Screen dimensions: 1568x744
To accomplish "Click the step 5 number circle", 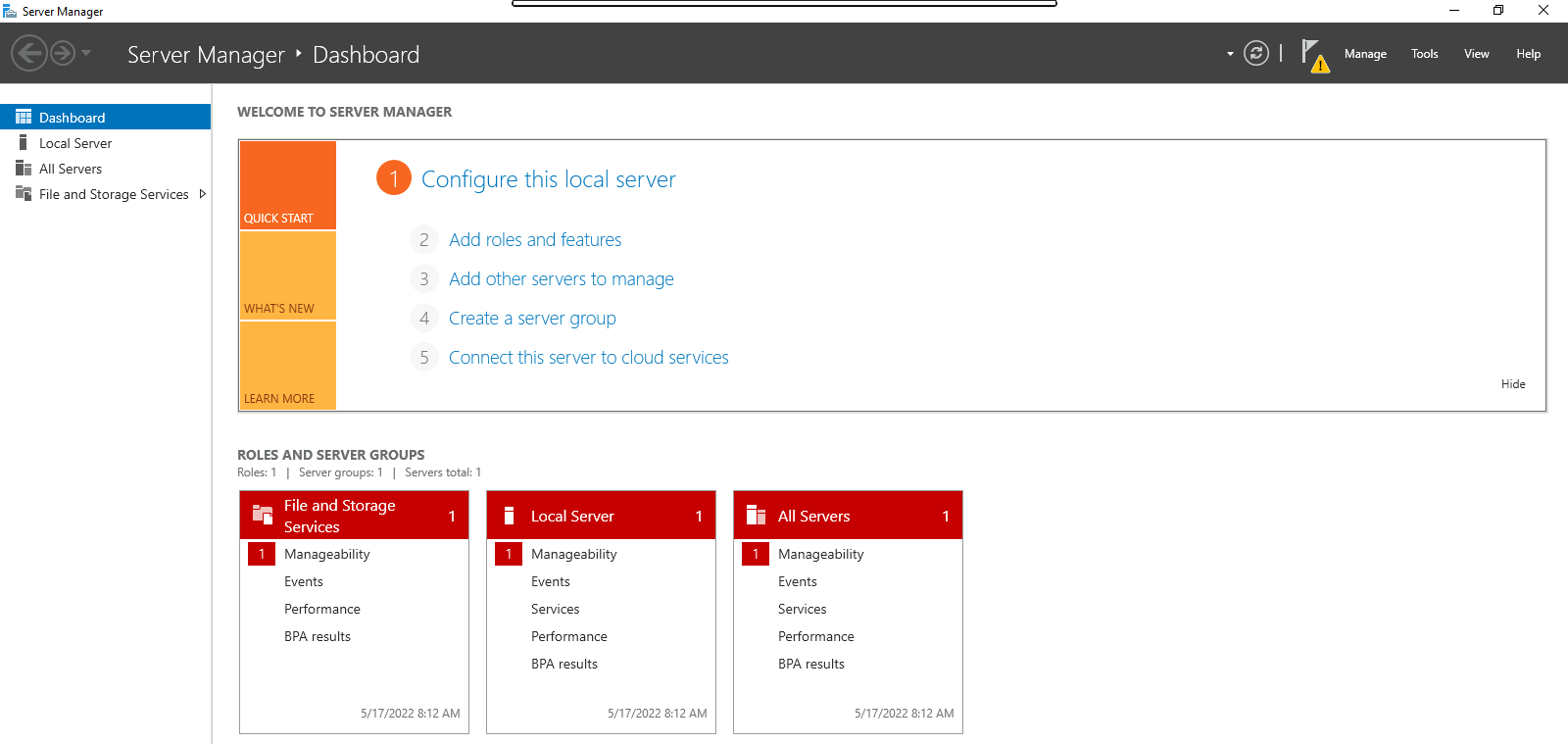I will (423, 357).
